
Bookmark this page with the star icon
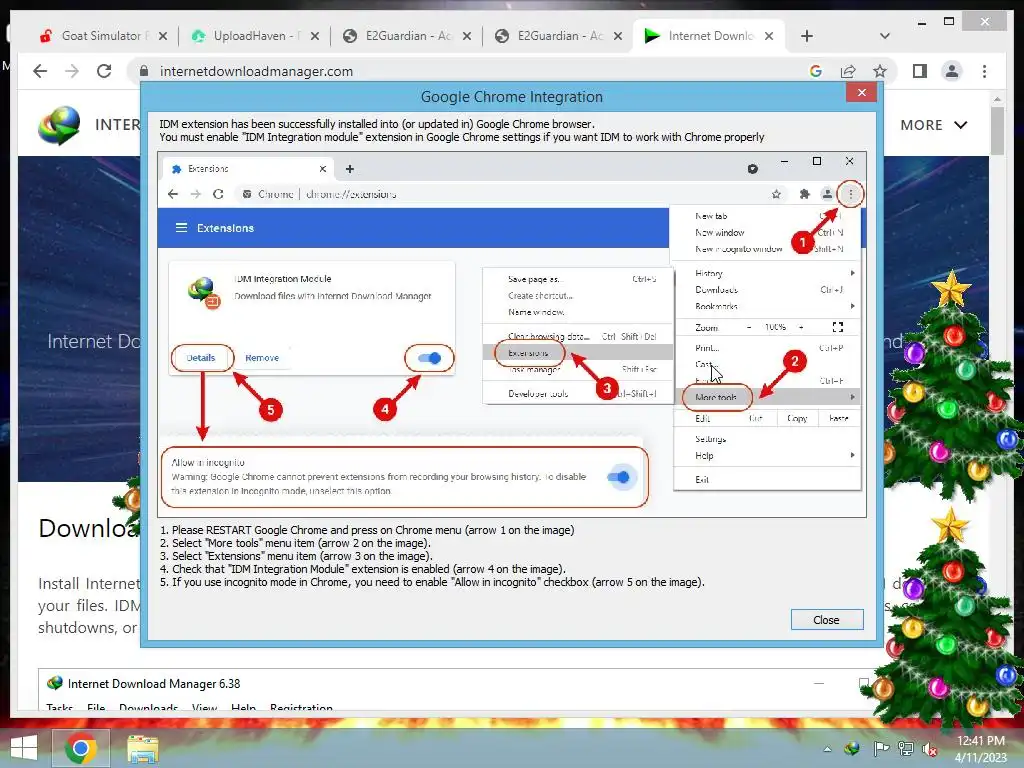click(880, 71)
